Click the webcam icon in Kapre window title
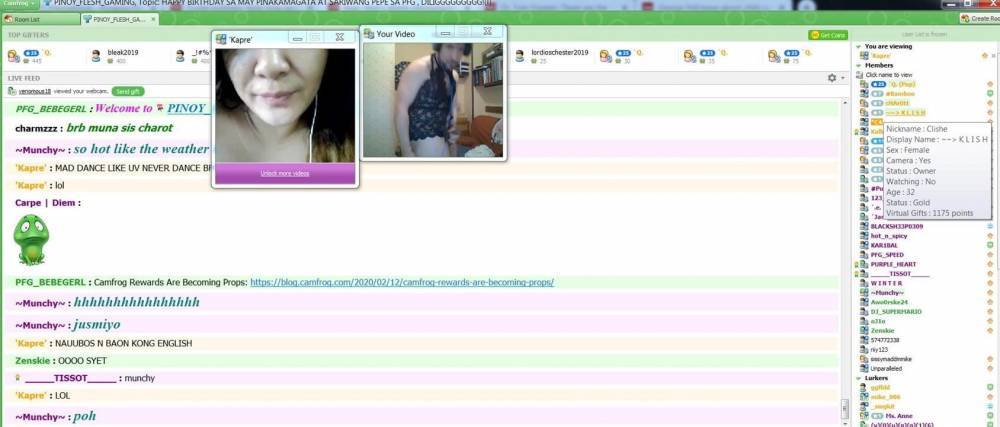 pyautogui.click(x=221, y=40)
